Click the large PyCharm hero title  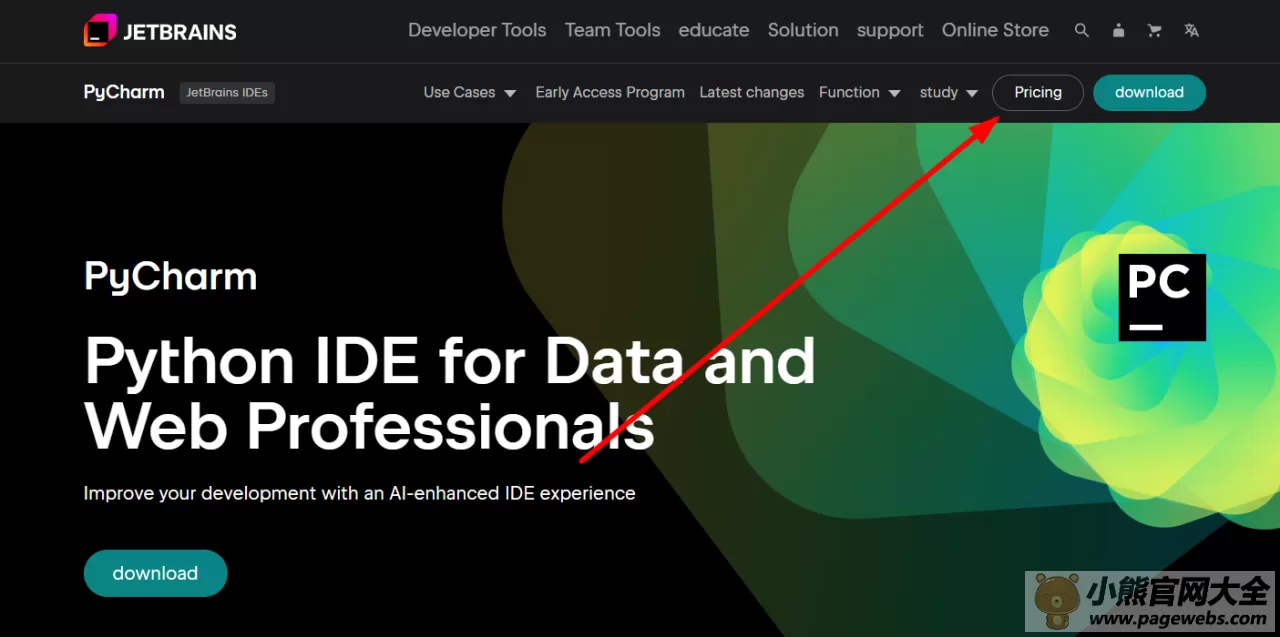click(171, 277)
